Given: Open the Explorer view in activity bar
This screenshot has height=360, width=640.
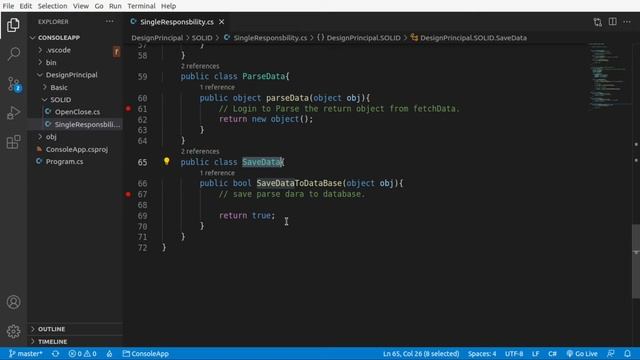Looking at the screenshot, I should (x=13, y=25).
